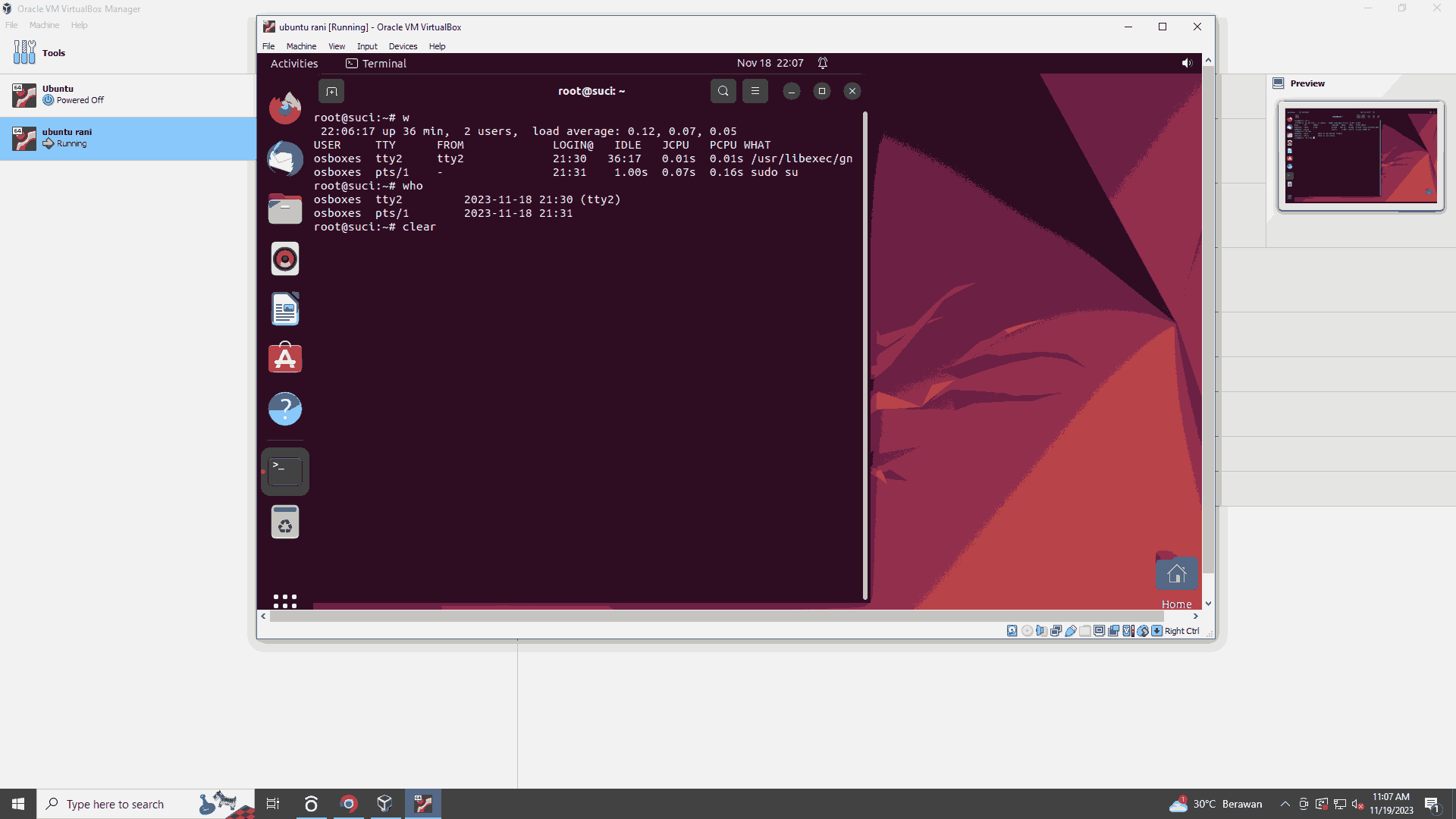Open the Windows Start menu
This screenshot has height=819, width=1456.
pyautogui.click(x=18, y=804)
